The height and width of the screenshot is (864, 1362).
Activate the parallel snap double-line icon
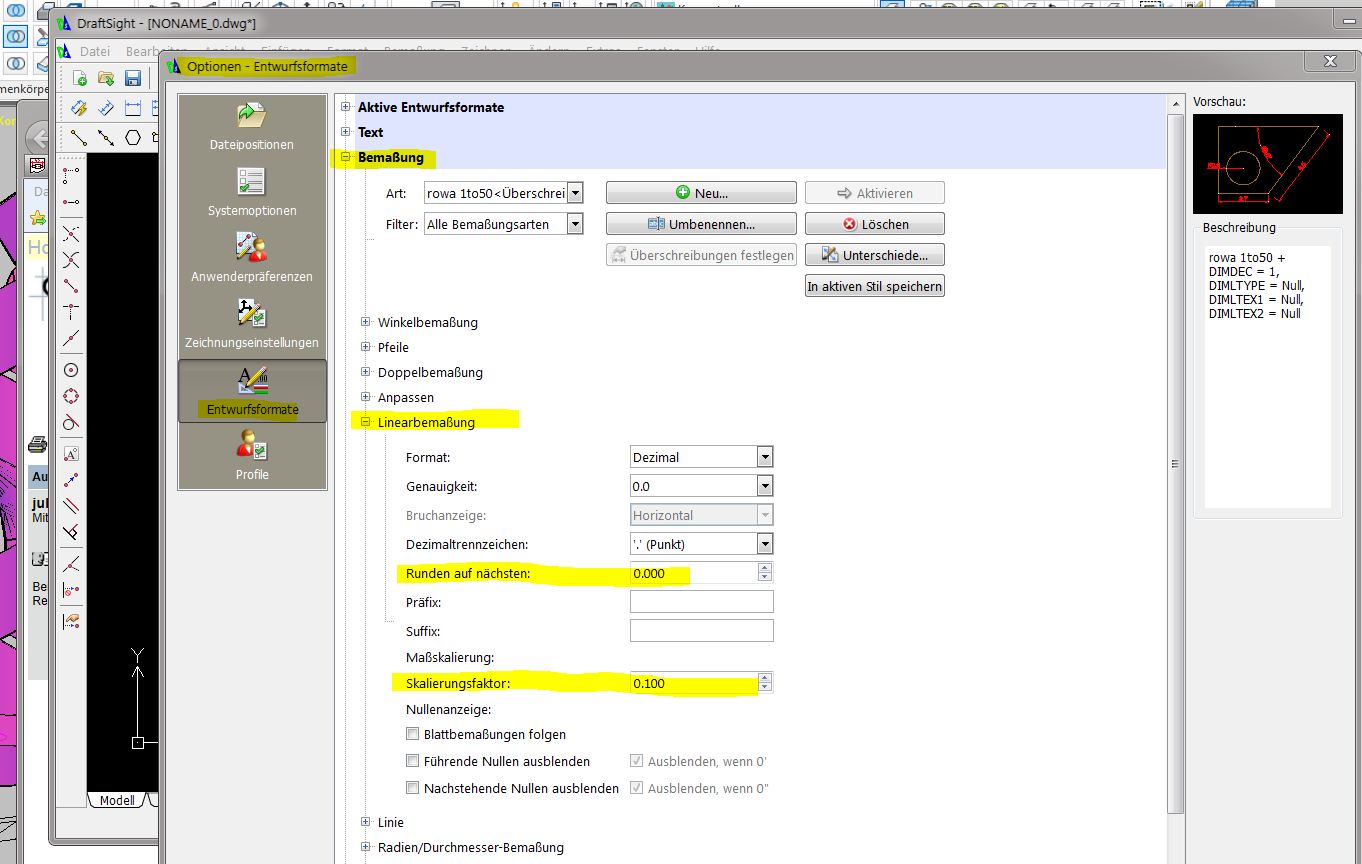(71, 506)
